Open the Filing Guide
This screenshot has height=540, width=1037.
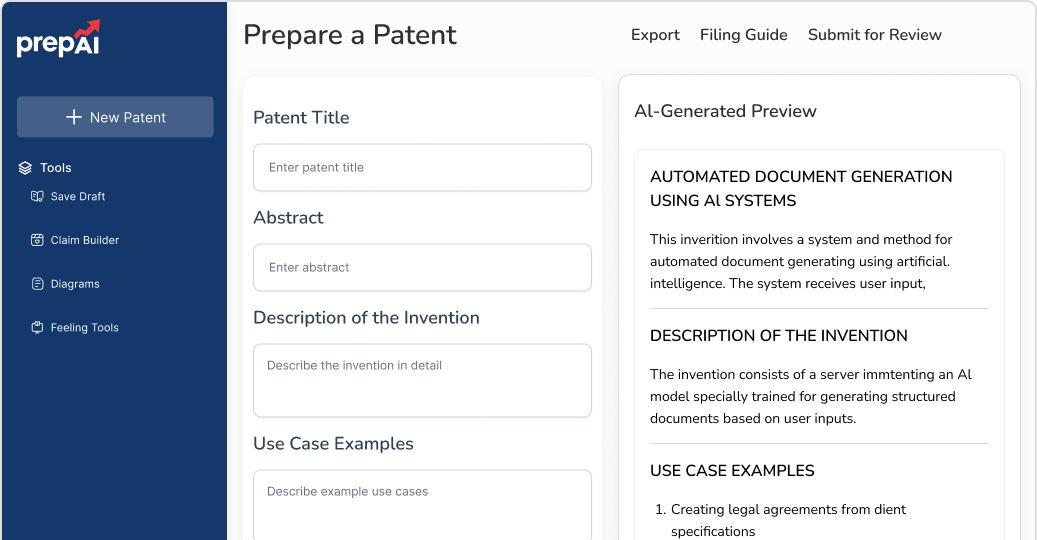[x=743, y=35]
